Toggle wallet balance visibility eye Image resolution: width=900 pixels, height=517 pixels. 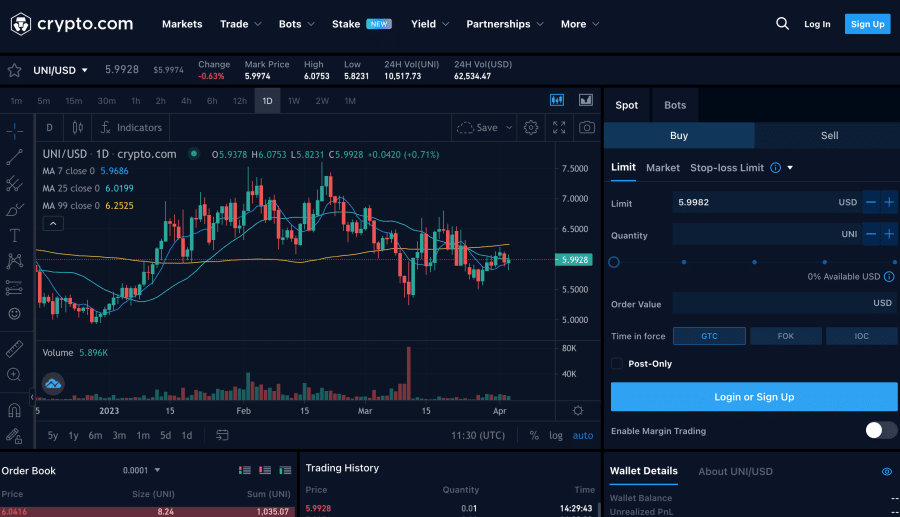[887, 472]
